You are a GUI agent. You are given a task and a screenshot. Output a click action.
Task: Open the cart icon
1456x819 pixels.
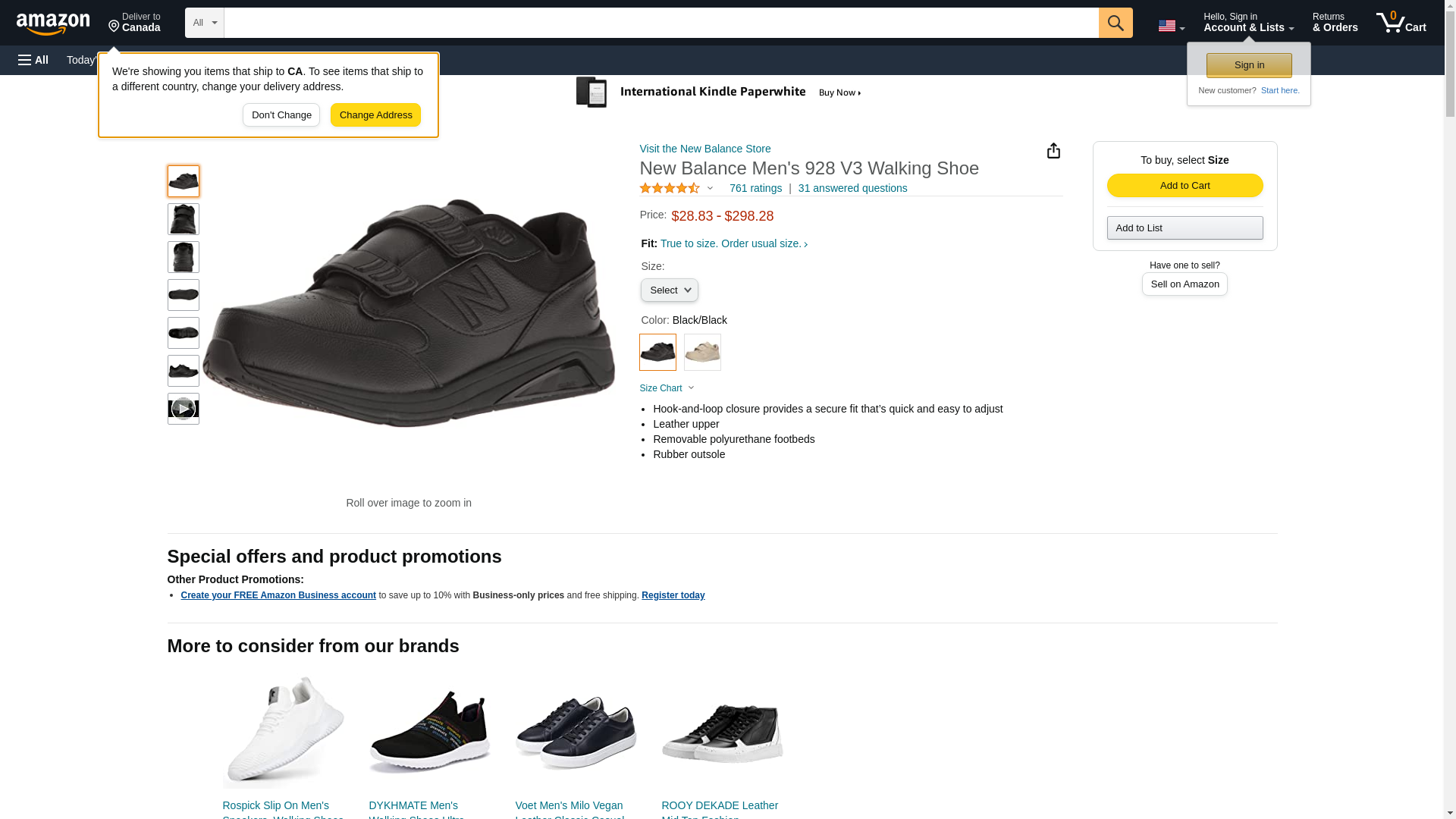point(1401,23)
